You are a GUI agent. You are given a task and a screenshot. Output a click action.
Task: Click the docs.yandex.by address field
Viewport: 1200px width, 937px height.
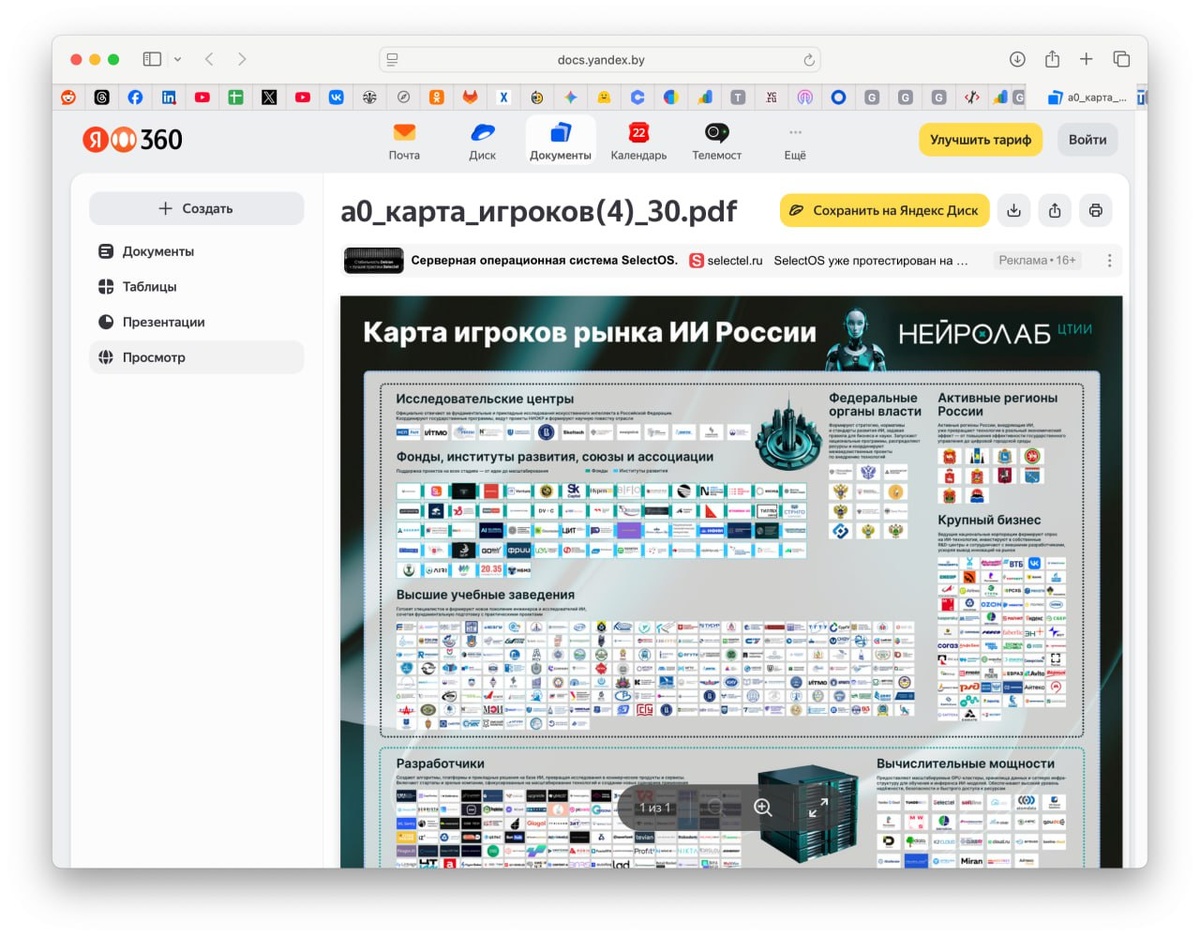(600, 60)
